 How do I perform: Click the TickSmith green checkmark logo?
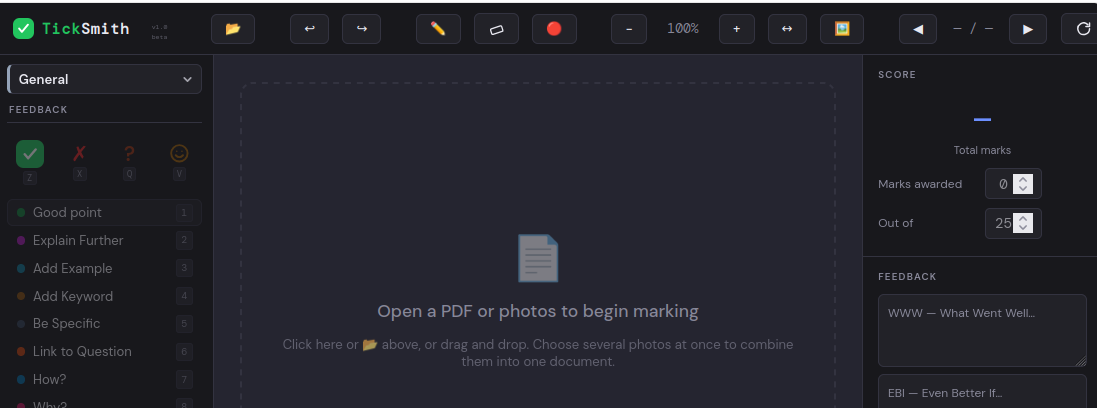(x=23, y=29)
